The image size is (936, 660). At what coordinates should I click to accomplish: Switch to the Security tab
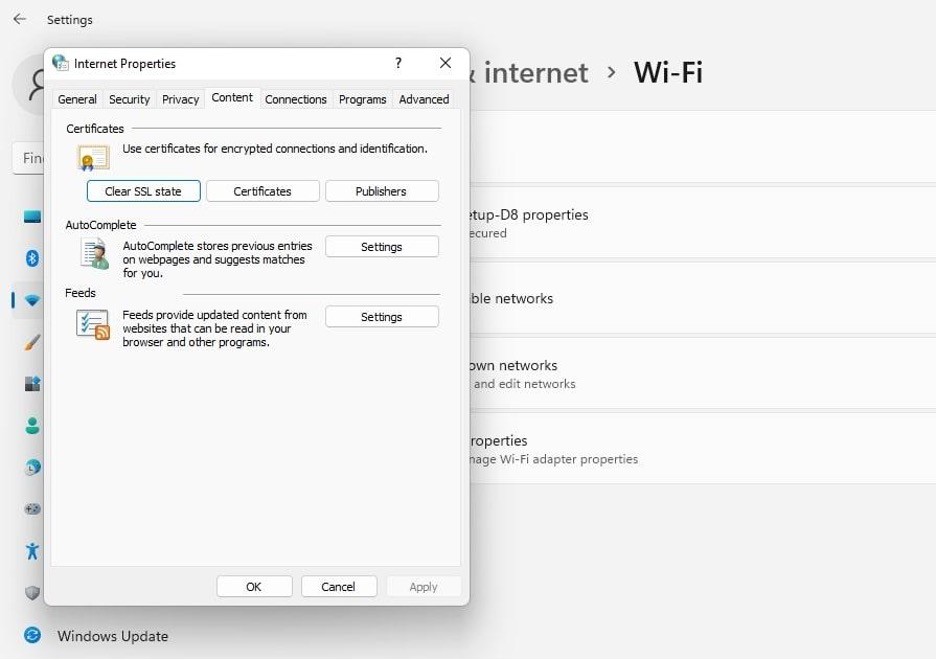point(129,99)
